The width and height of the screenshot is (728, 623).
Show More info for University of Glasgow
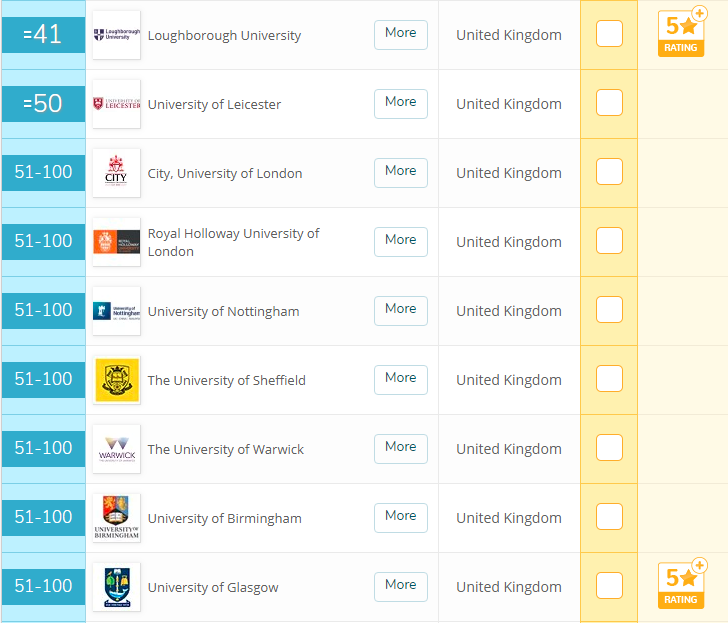[400, 586]
